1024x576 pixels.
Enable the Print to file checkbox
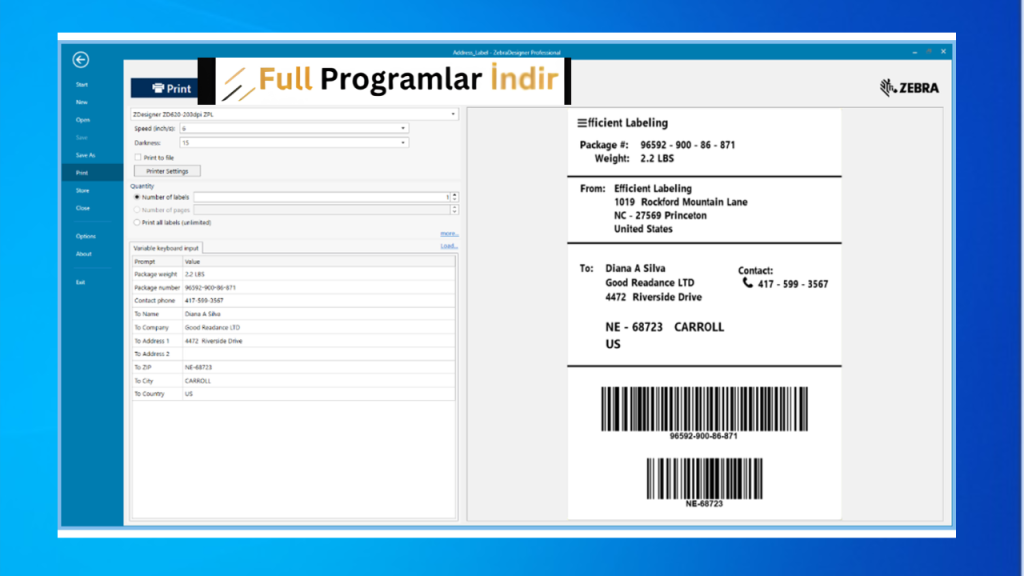(x=138, y=157)
